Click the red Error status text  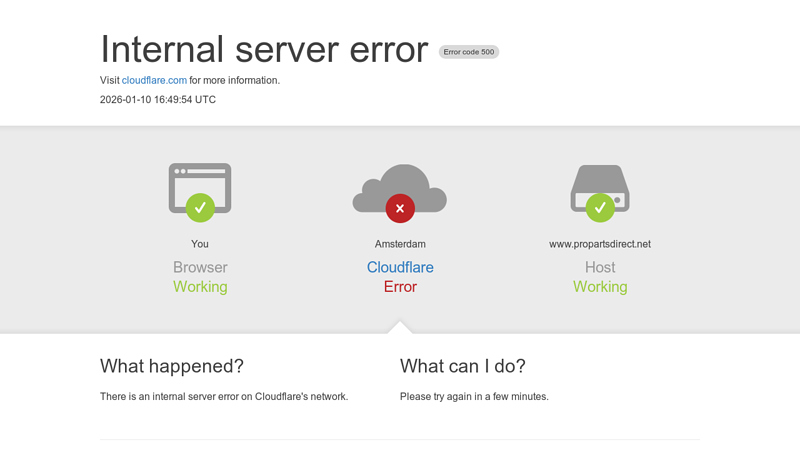pos(400,287)
